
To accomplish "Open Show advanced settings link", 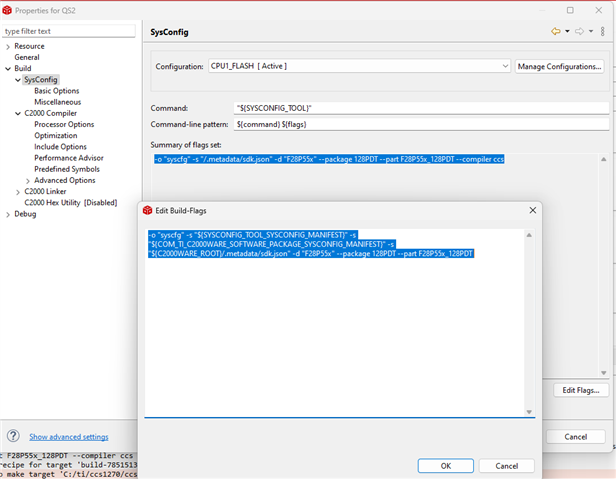I will pos(69,437).
